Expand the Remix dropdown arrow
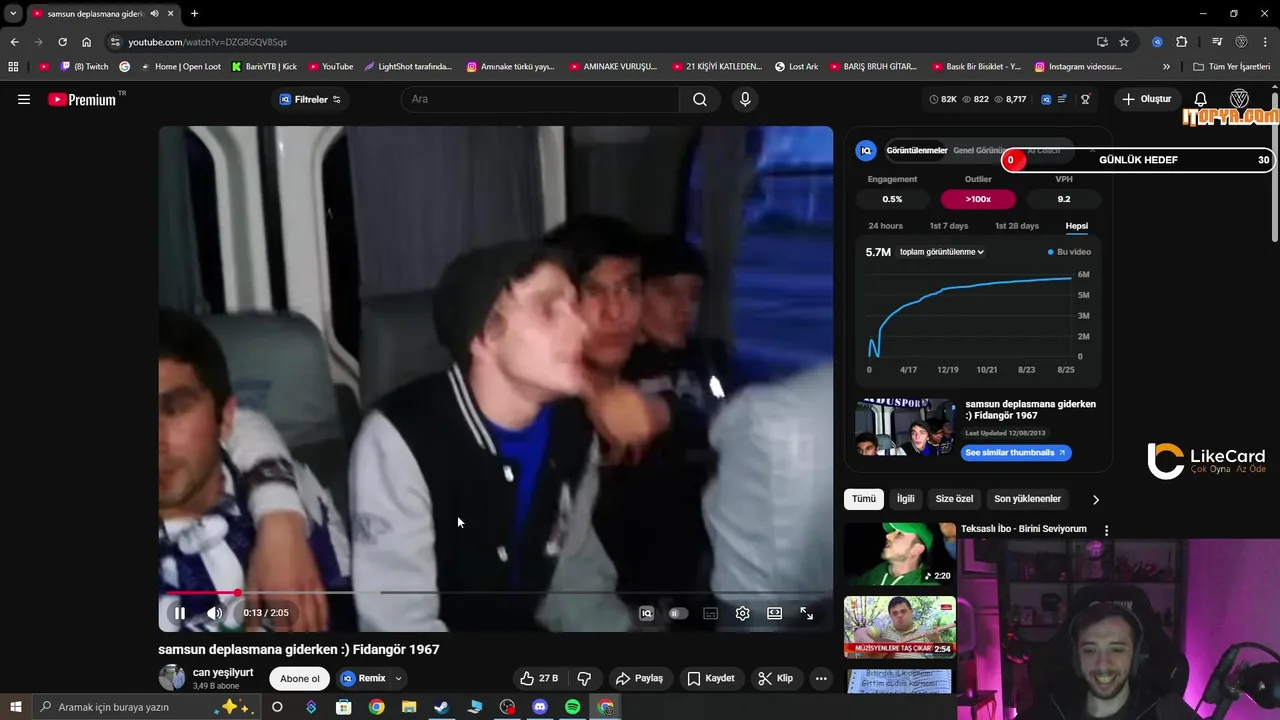 (398, 678)
